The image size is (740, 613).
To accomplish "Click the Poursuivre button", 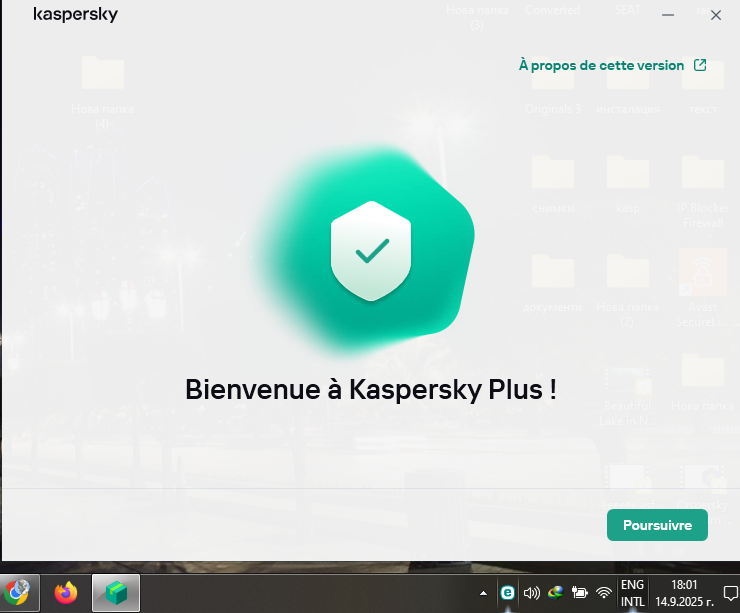I will [x=657, y=525].
